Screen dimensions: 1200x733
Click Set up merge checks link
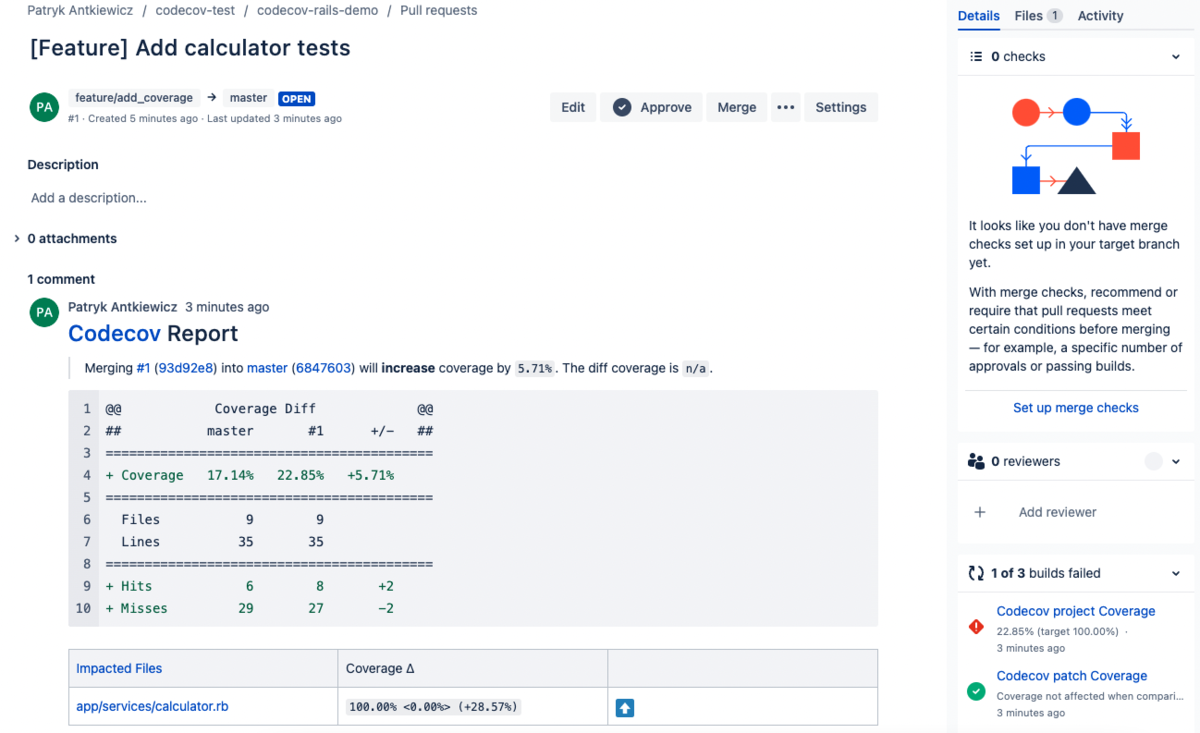pyautogui.click(x=1076, y=407)
